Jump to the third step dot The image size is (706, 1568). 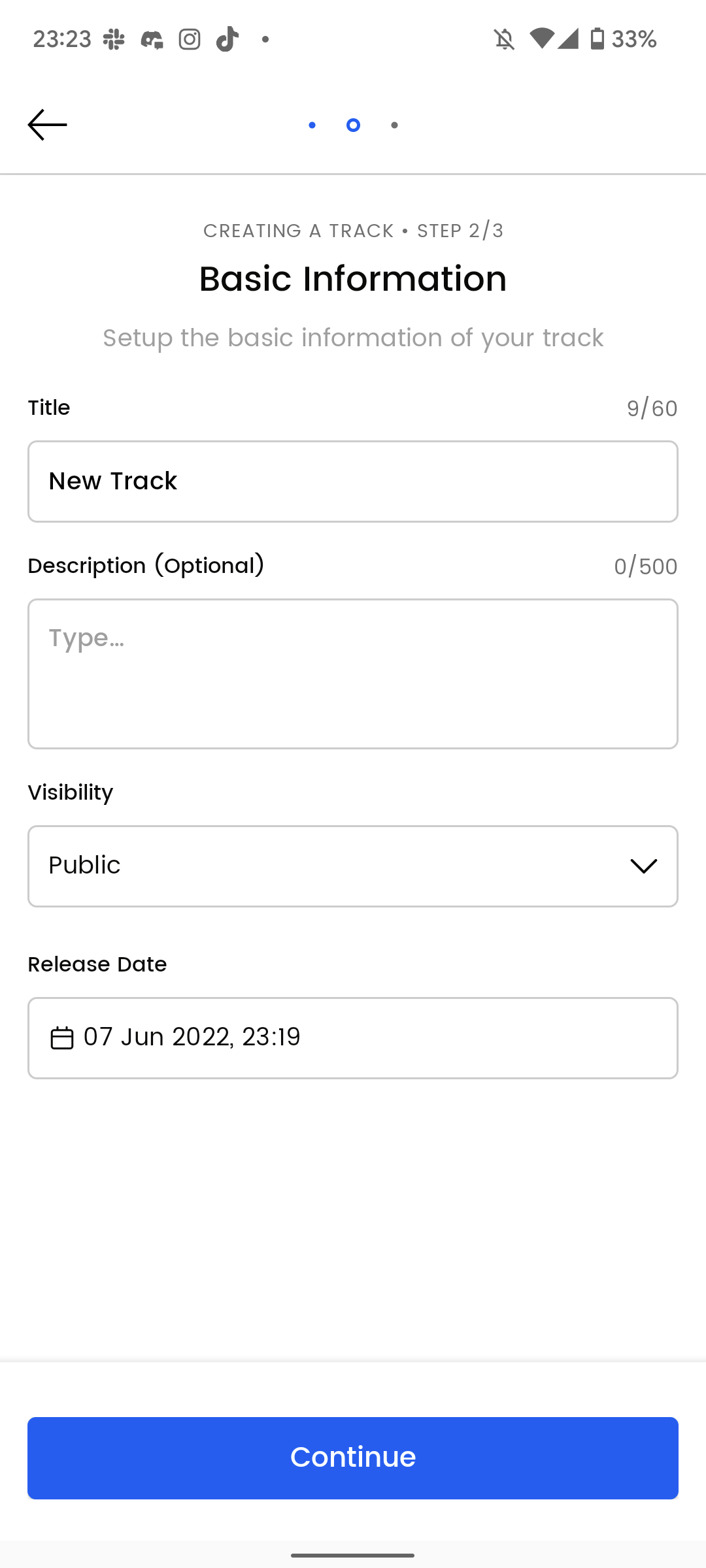394,125
